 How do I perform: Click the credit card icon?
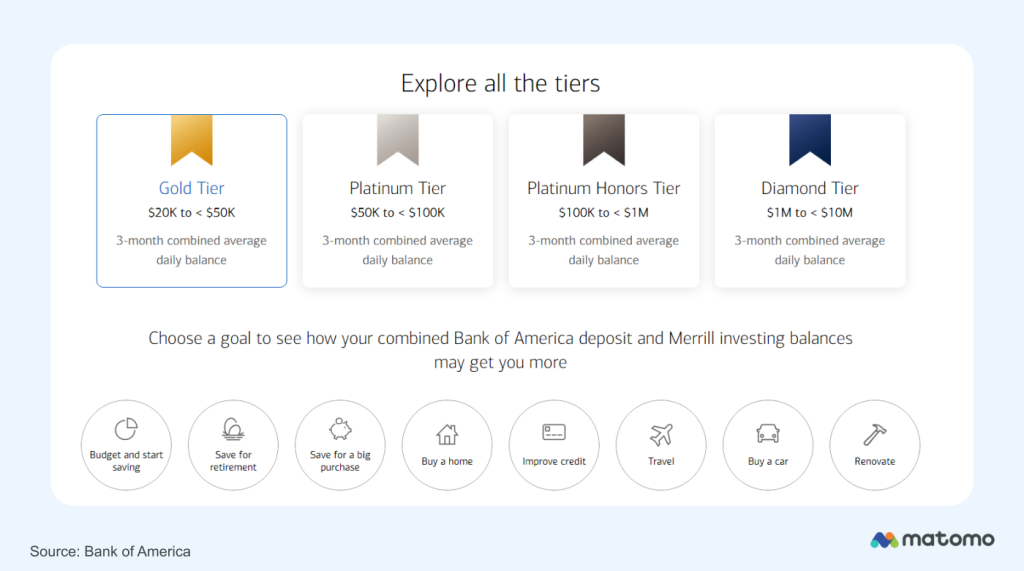click(x=554, y=432)
